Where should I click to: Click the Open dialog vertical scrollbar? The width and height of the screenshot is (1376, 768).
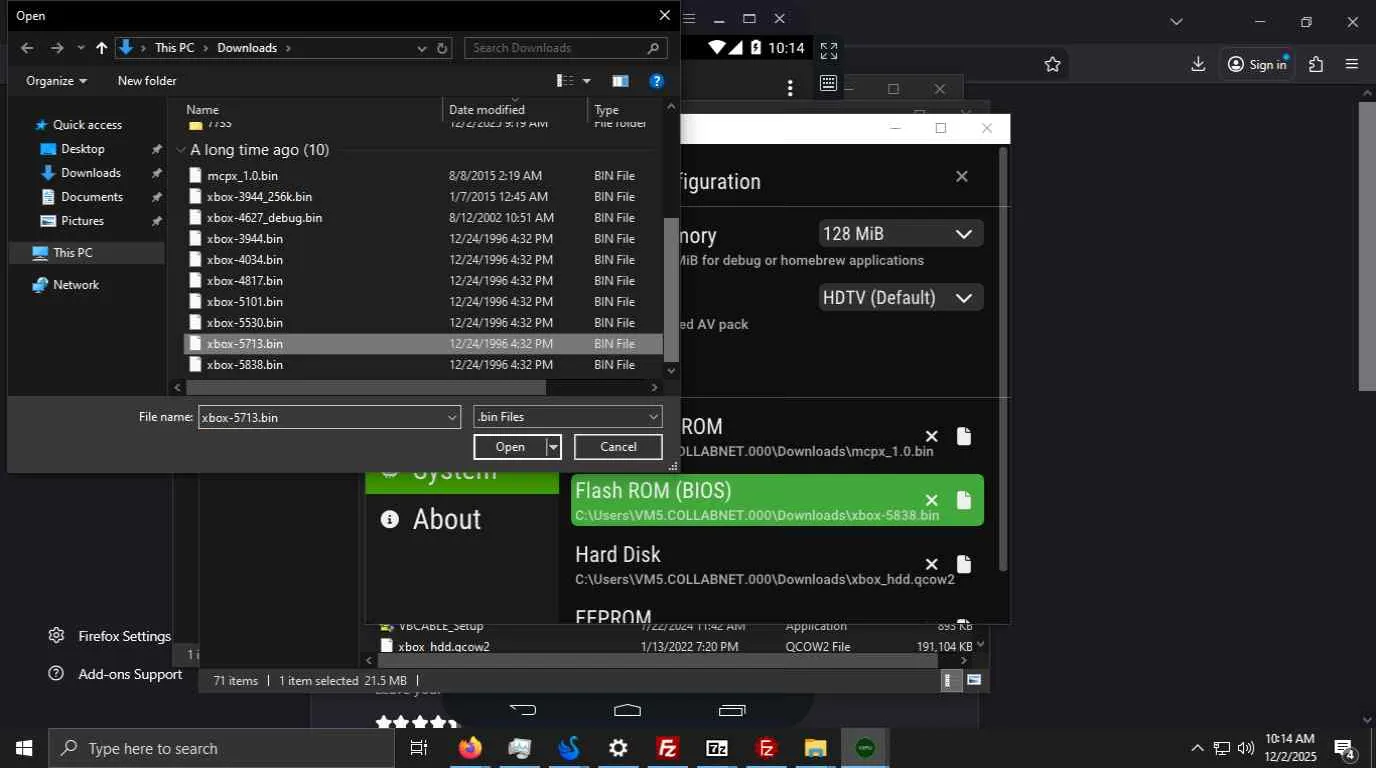[671, 290]
